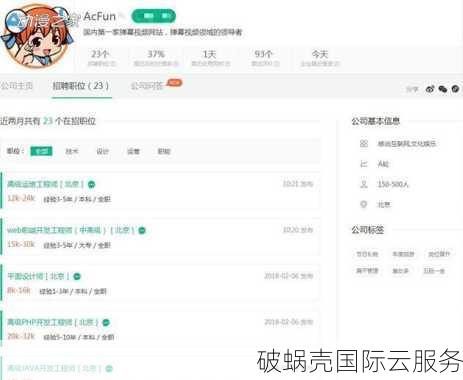
Task: Click the 今天 last login statistic
Action: (320, 57)
